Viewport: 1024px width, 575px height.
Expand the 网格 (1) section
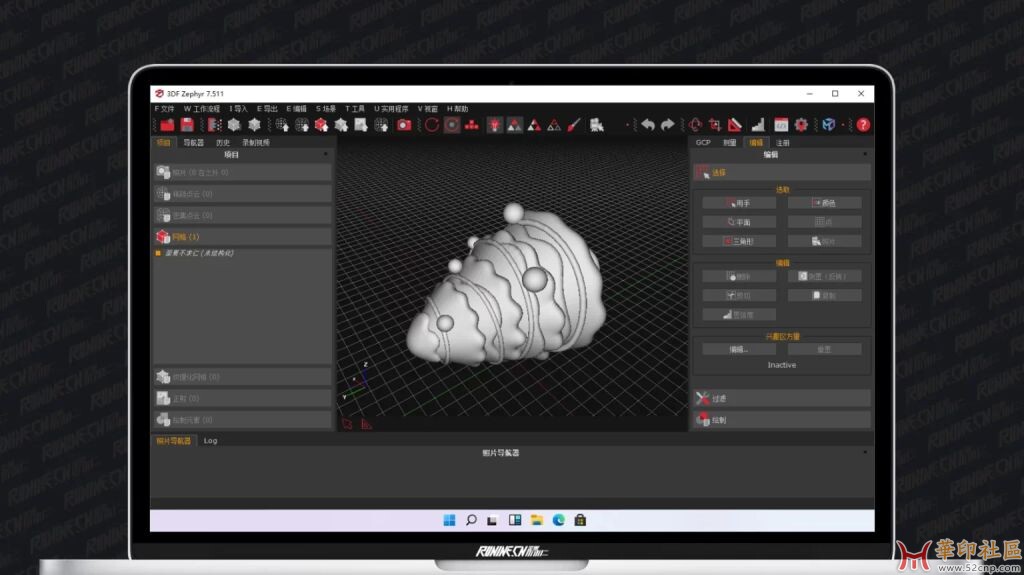point(242,237)
